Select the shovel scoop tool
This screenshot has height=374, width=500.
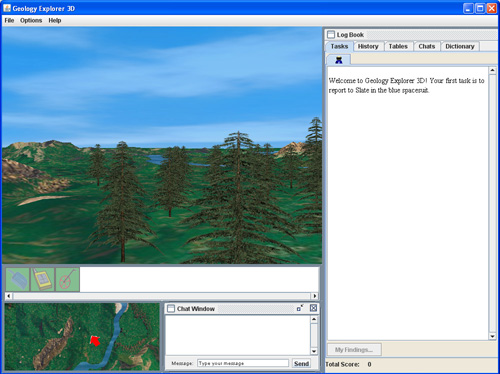(x=18, y=279)
